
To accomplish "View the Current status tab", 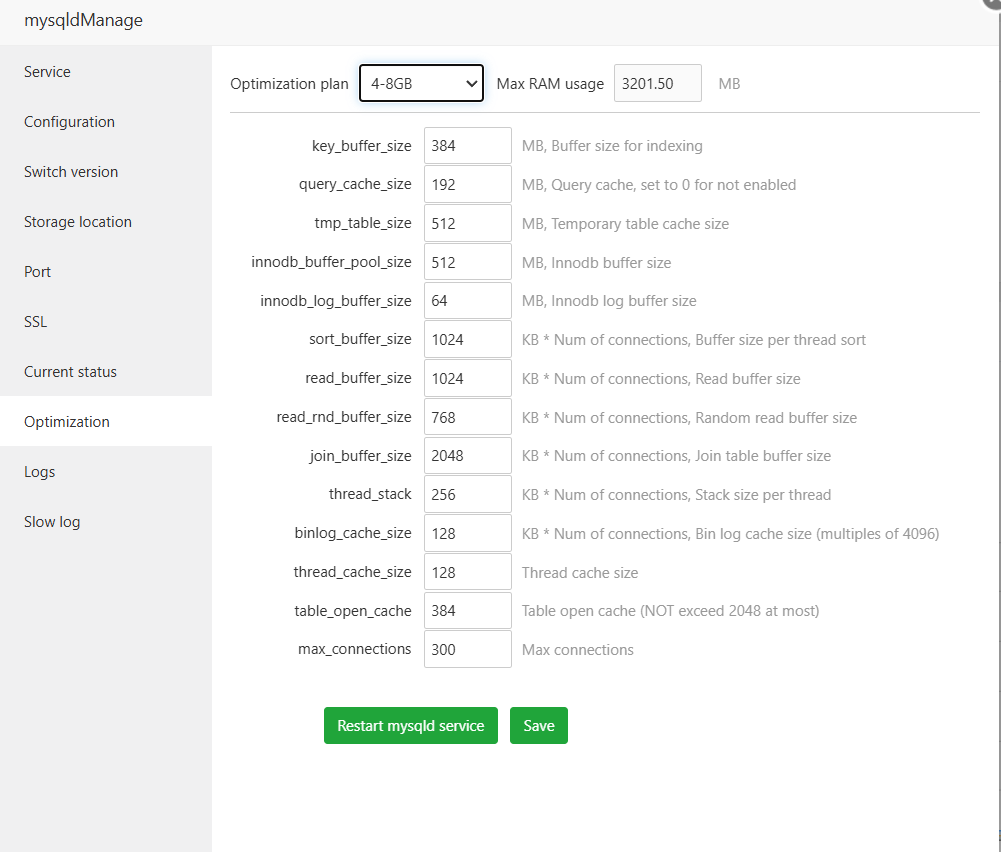I will coord(70,372).
